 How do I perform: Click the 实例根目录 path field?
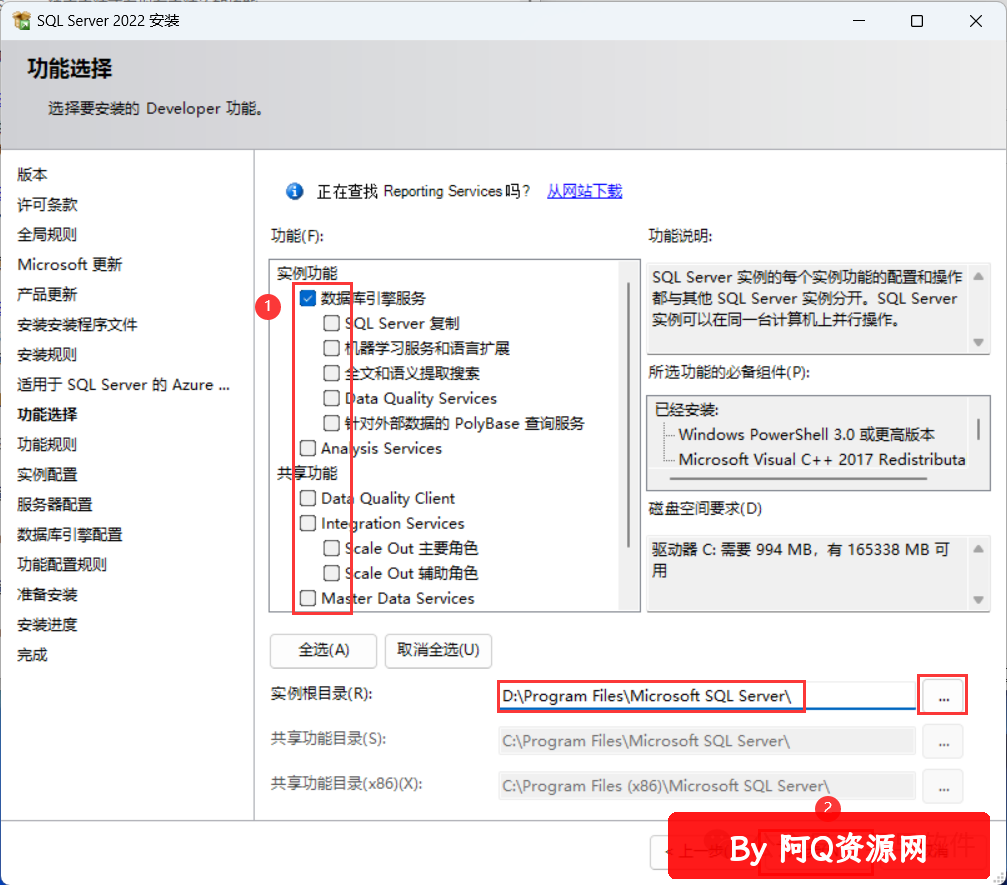(707, 696)
